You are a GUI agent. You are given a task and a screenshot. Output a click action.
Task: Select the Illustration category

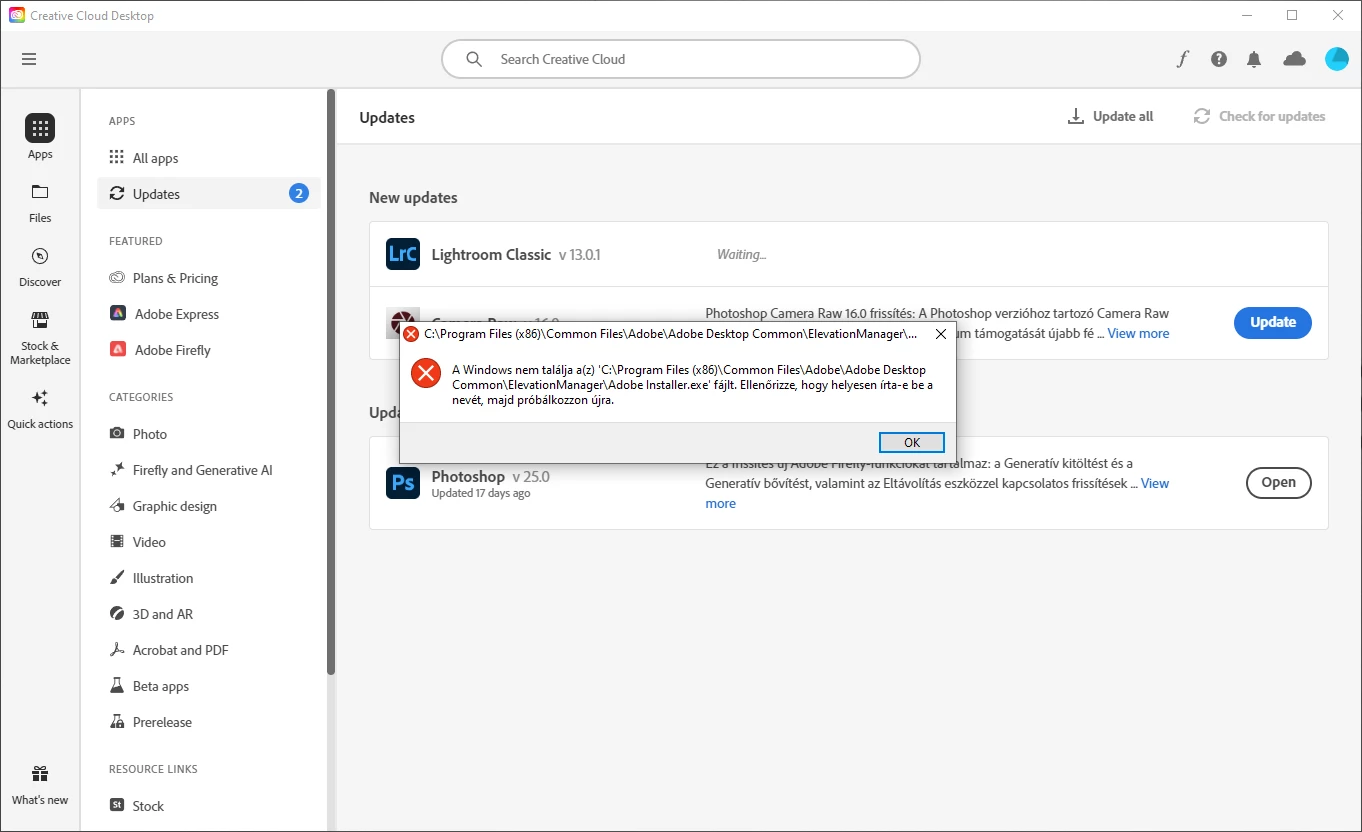click(209, 578)
